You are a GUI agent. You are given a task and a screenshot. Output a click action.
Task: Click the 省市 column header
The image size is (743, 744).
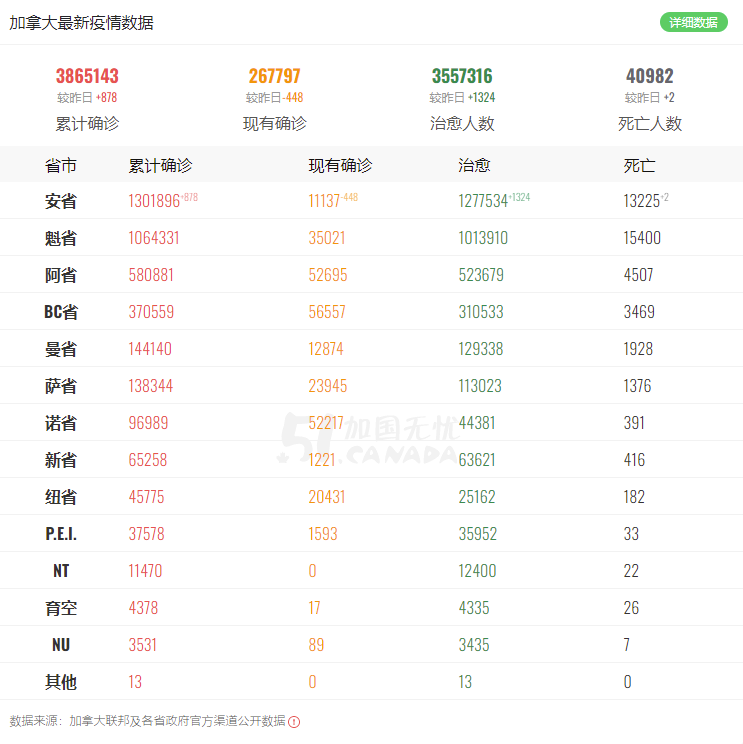coord(61,166)
